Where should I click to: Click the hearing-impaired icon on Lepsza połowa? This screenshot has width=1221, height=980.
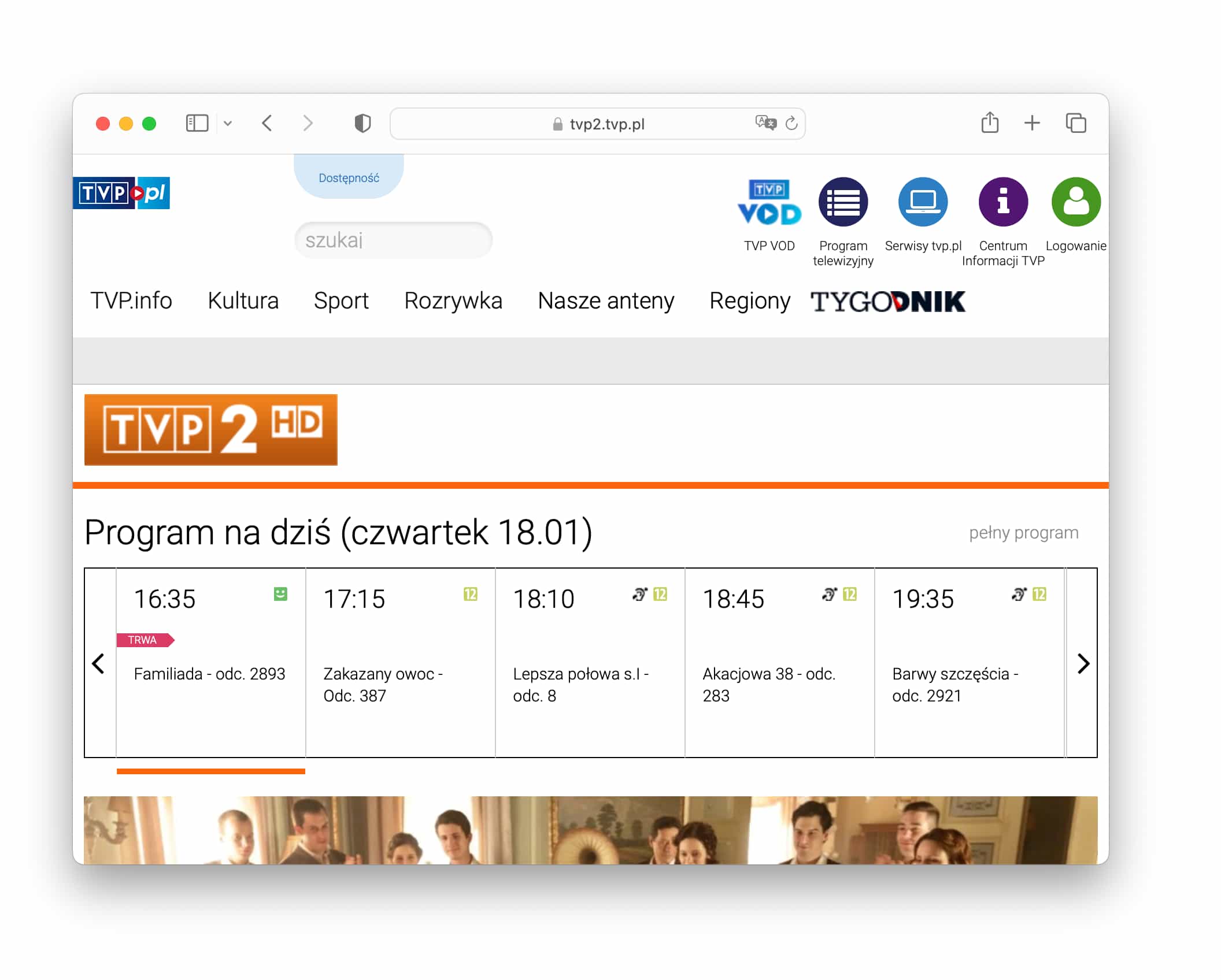point(639,596)
